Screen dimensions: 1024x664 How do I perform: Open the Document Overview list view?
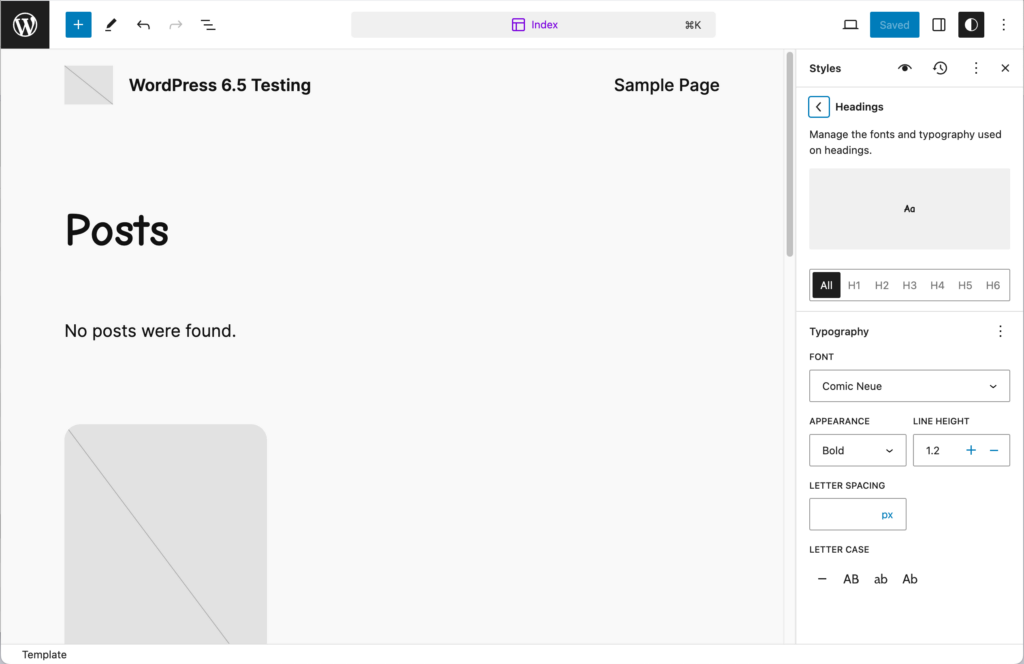[208, 24]
